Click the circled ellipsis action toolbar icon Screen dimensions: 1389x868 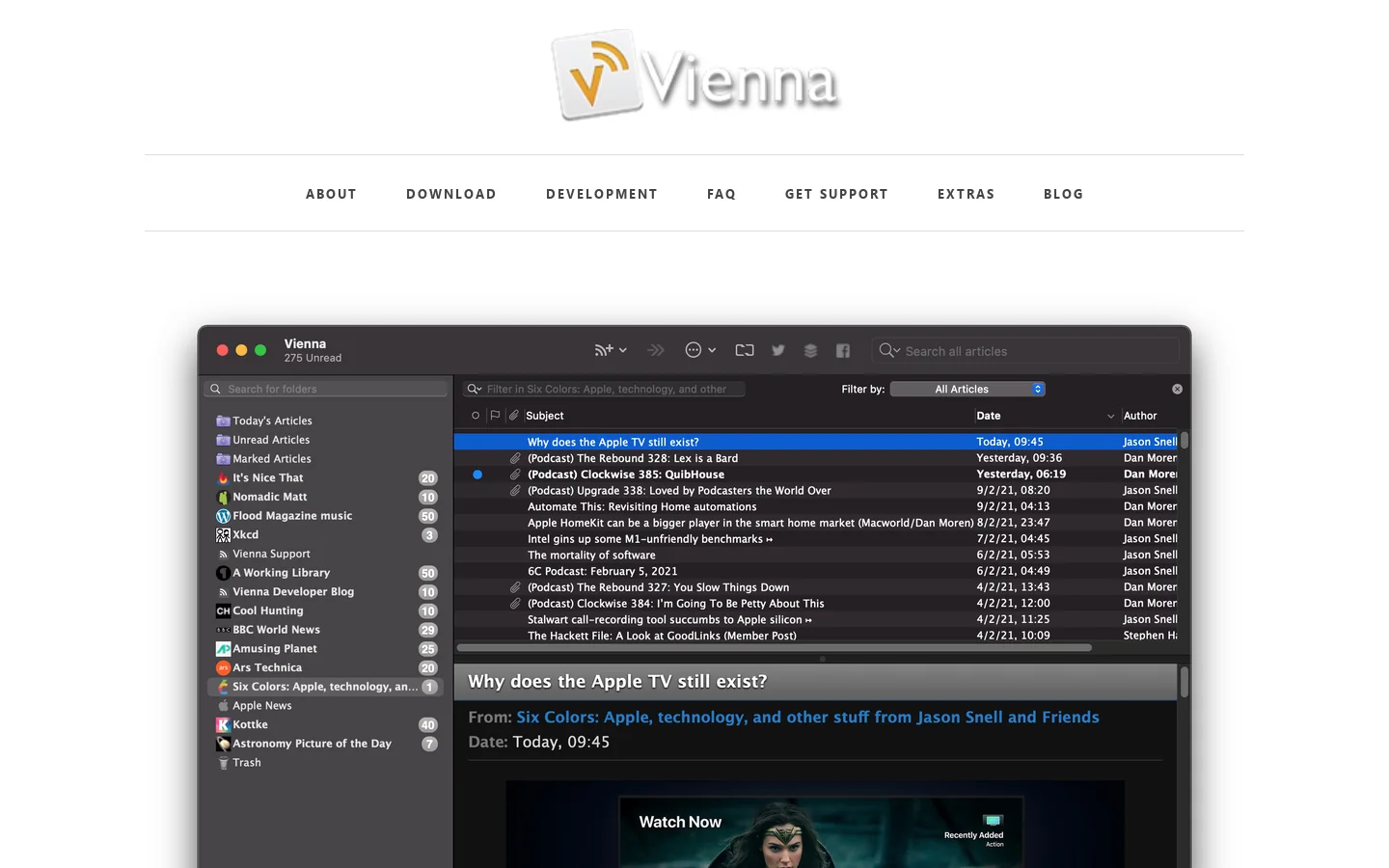tap(693, 350)
